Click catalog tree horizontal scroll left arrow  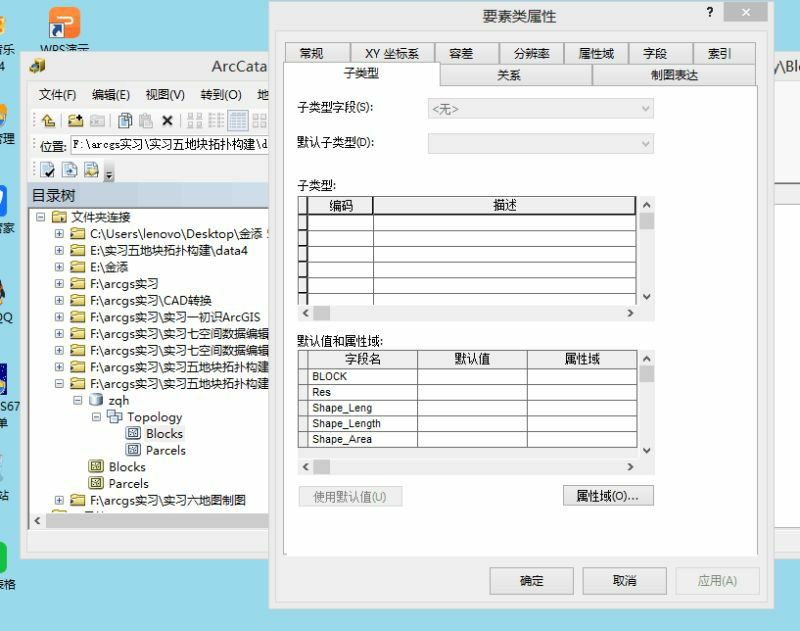point(37,521)
